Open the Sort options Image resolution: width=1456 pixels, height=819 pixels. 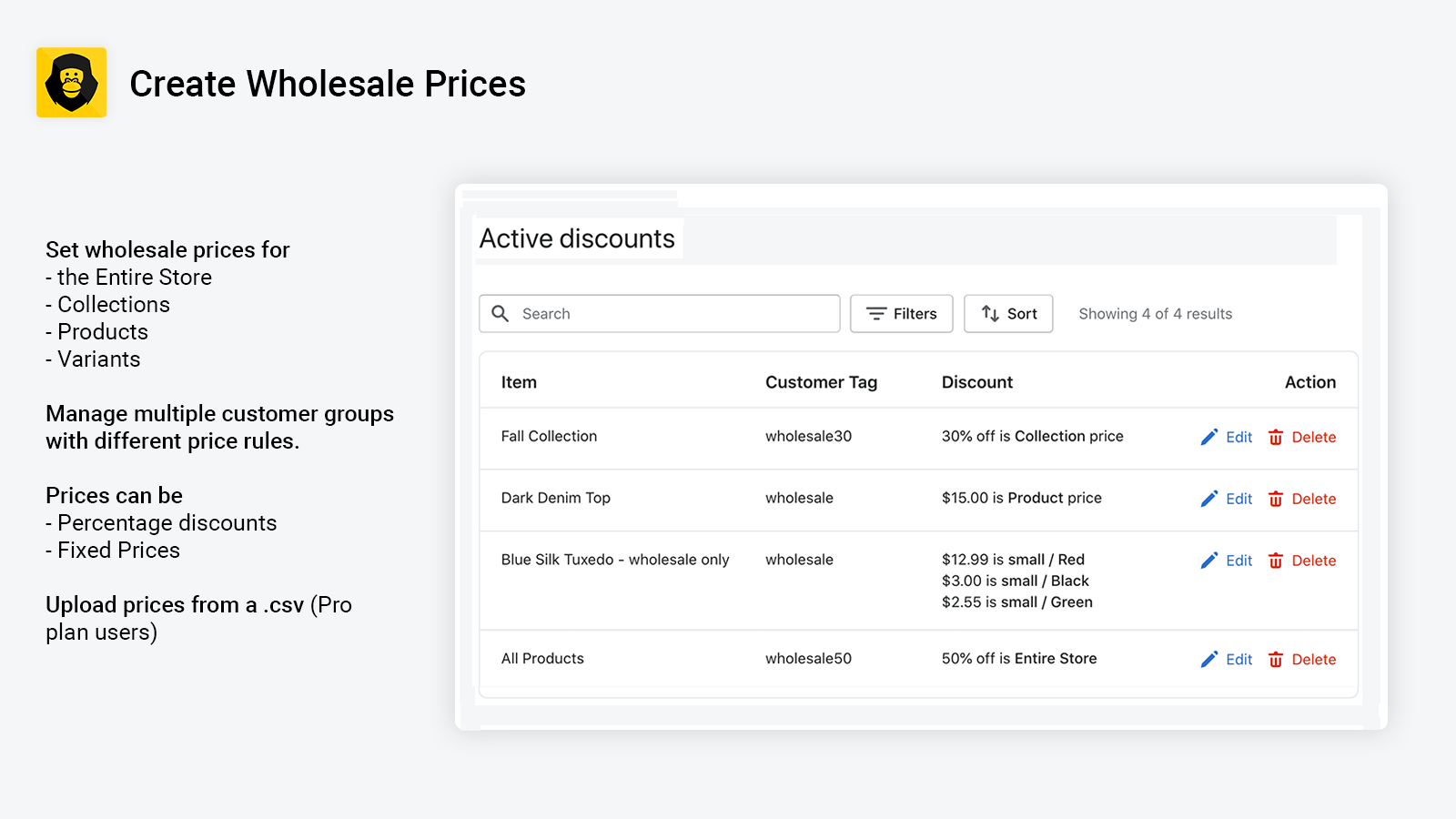point(1008,314)
